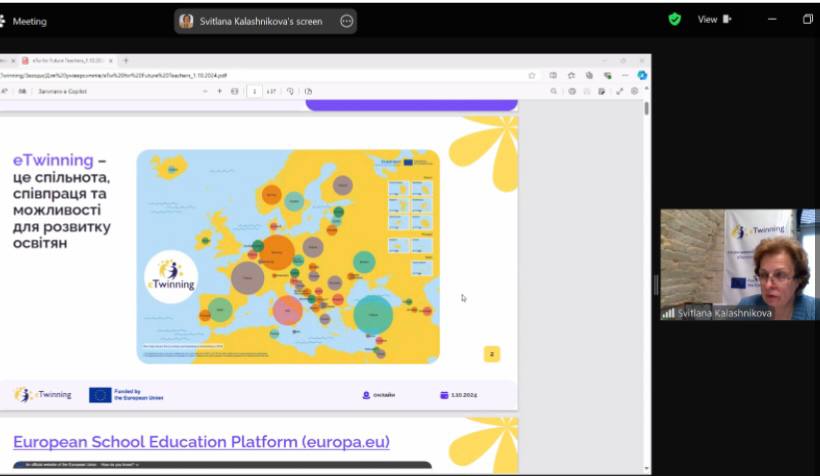The height and width of the screenshot is (476, 820).
Task: Open the View layout options
Action: click(x=714, y=19)
